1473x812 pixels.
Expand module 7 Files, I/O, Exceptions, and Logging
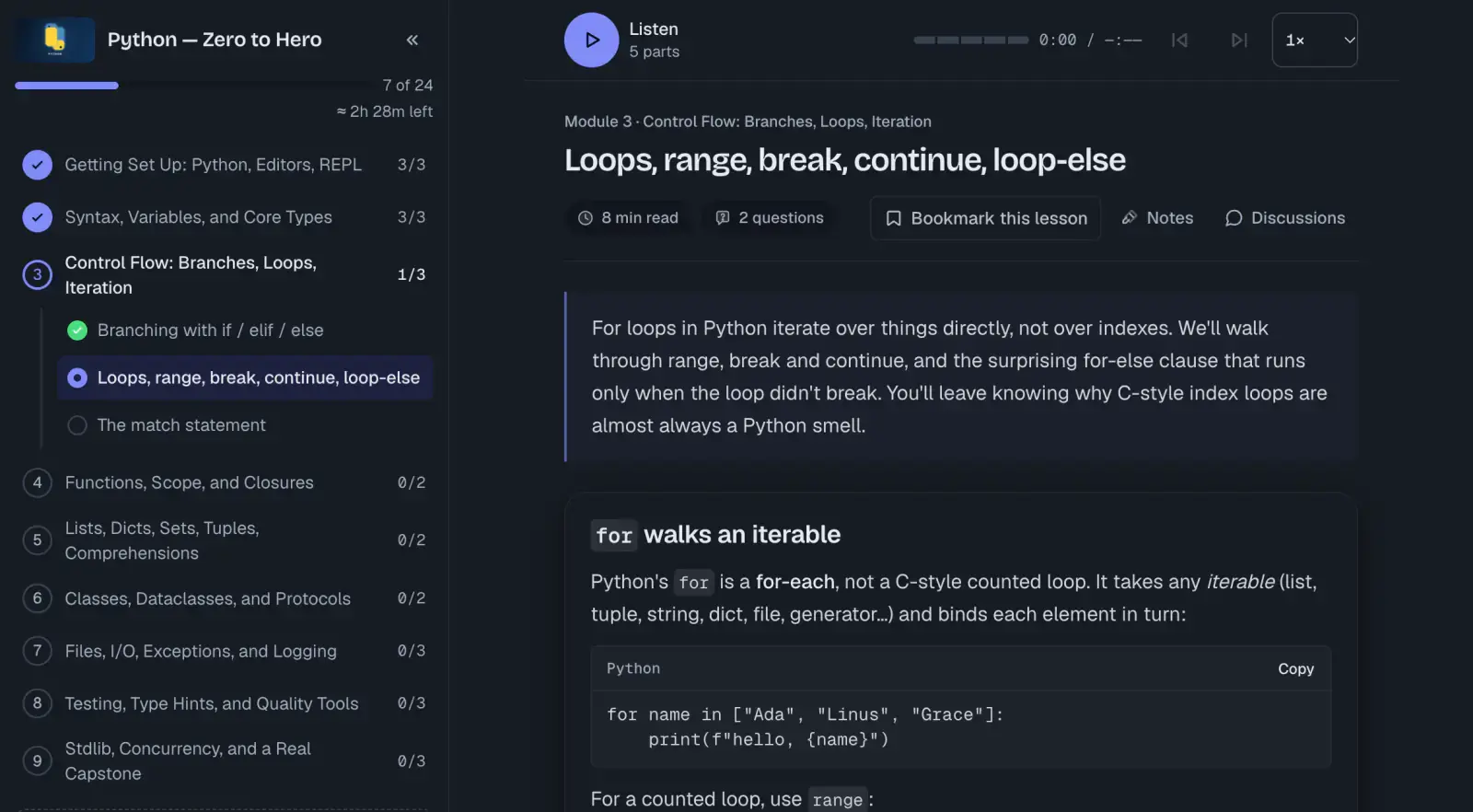coord(224,651)
